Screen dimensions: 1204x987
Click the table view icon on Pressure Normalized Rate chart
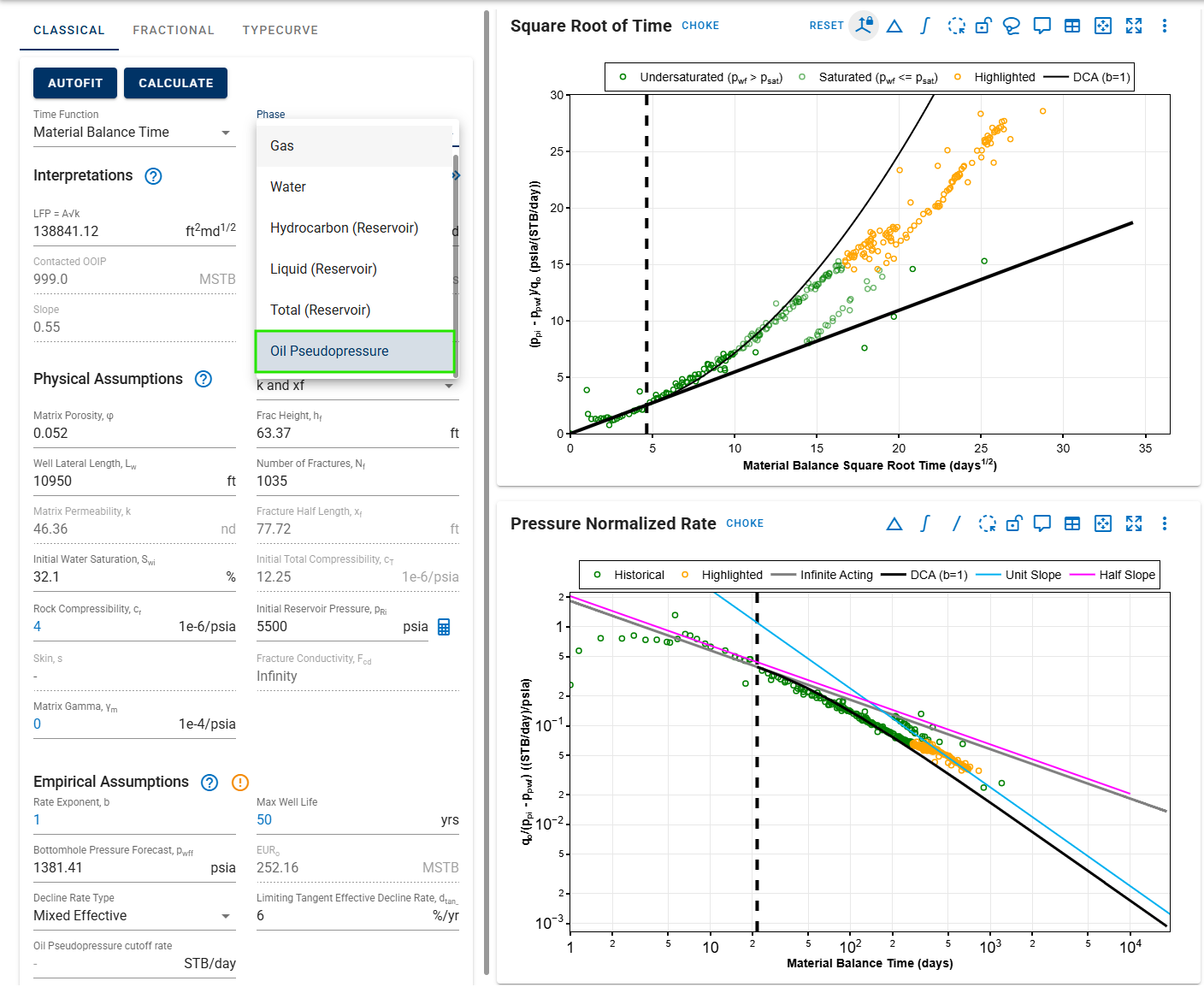point(1072,523)
